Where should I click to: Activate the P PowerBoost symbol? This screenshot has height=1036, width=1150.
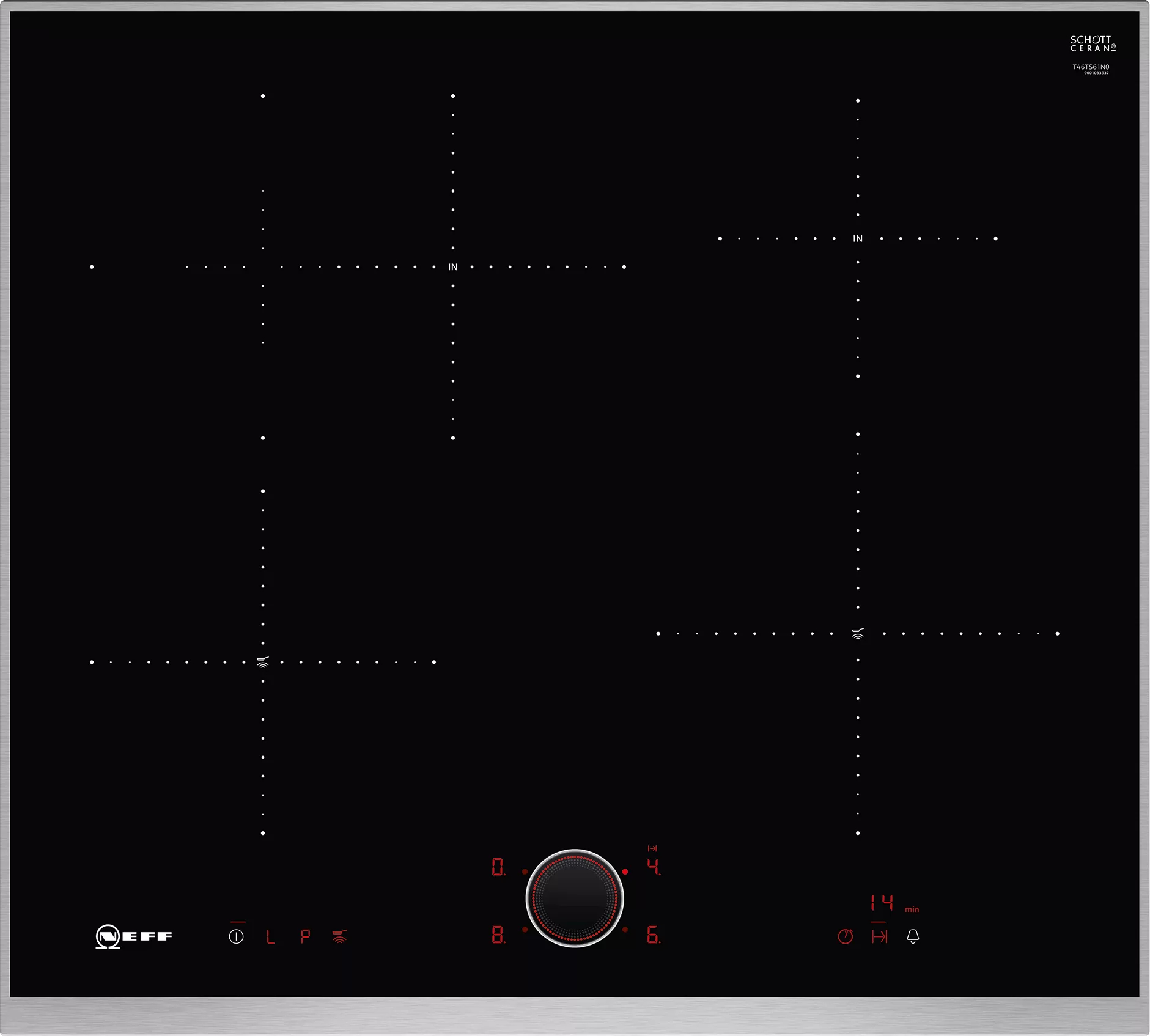pos(305,936)
